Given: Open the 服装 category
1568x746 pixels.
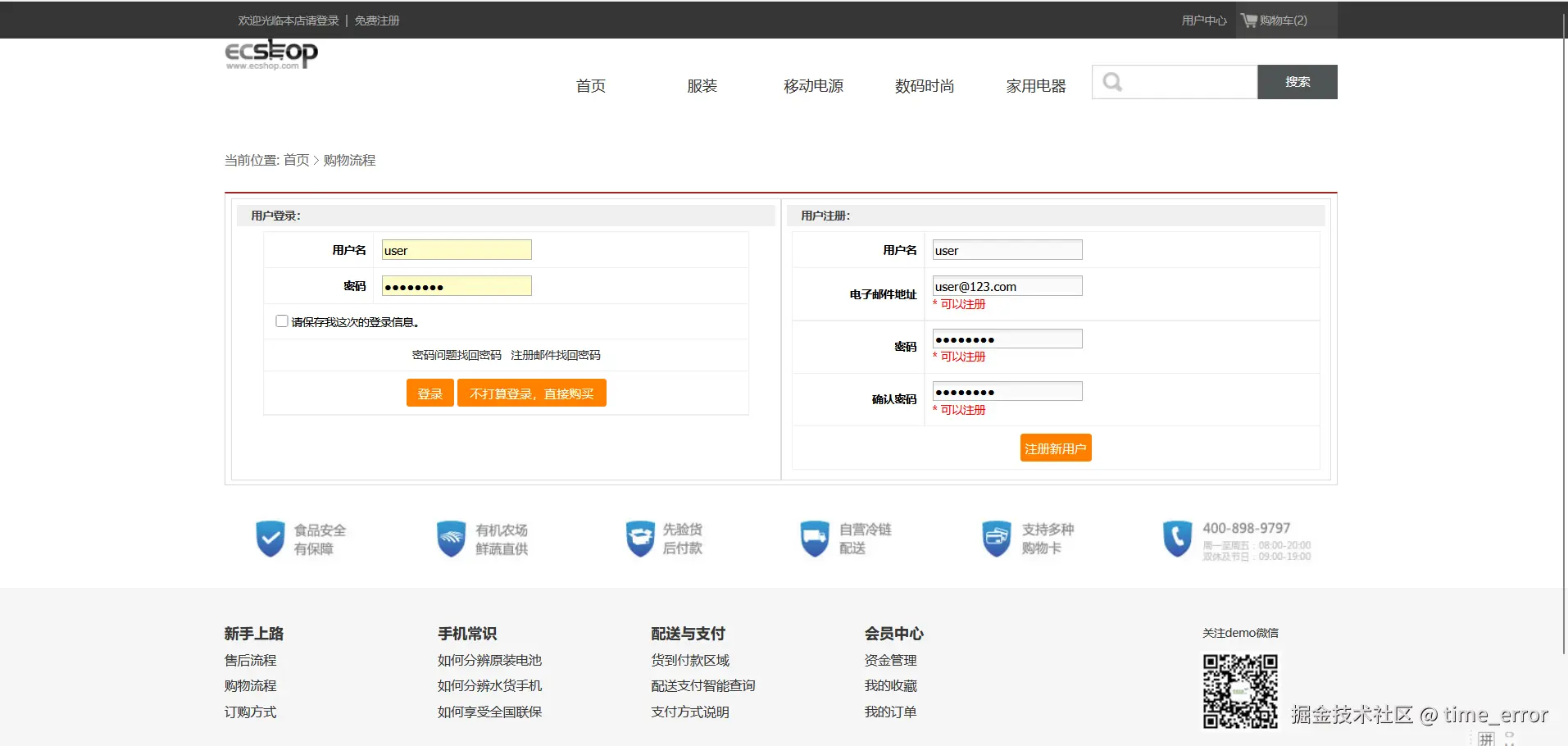Looking at the screenshot, I should [x=702, y=86].
